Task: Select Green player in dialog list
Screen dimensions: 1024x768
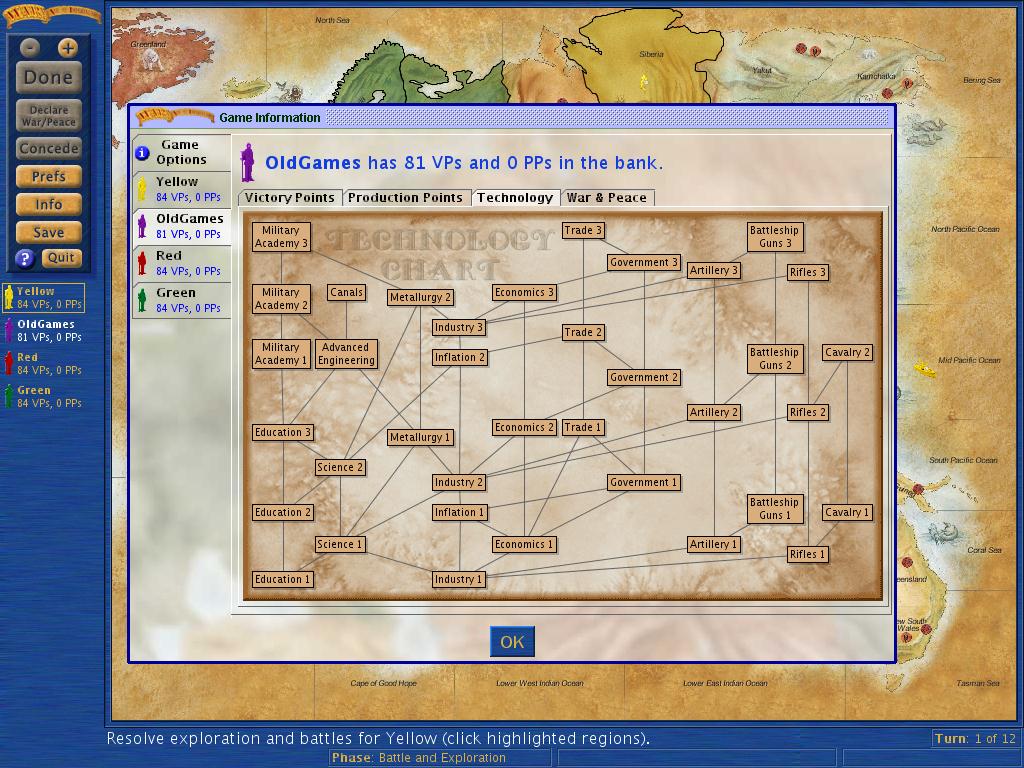Action: 182,300
